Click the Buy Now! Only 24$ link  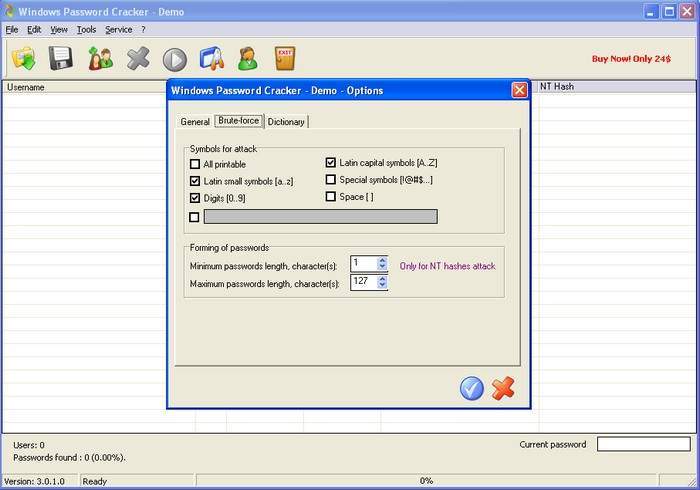tap(631, 59)
